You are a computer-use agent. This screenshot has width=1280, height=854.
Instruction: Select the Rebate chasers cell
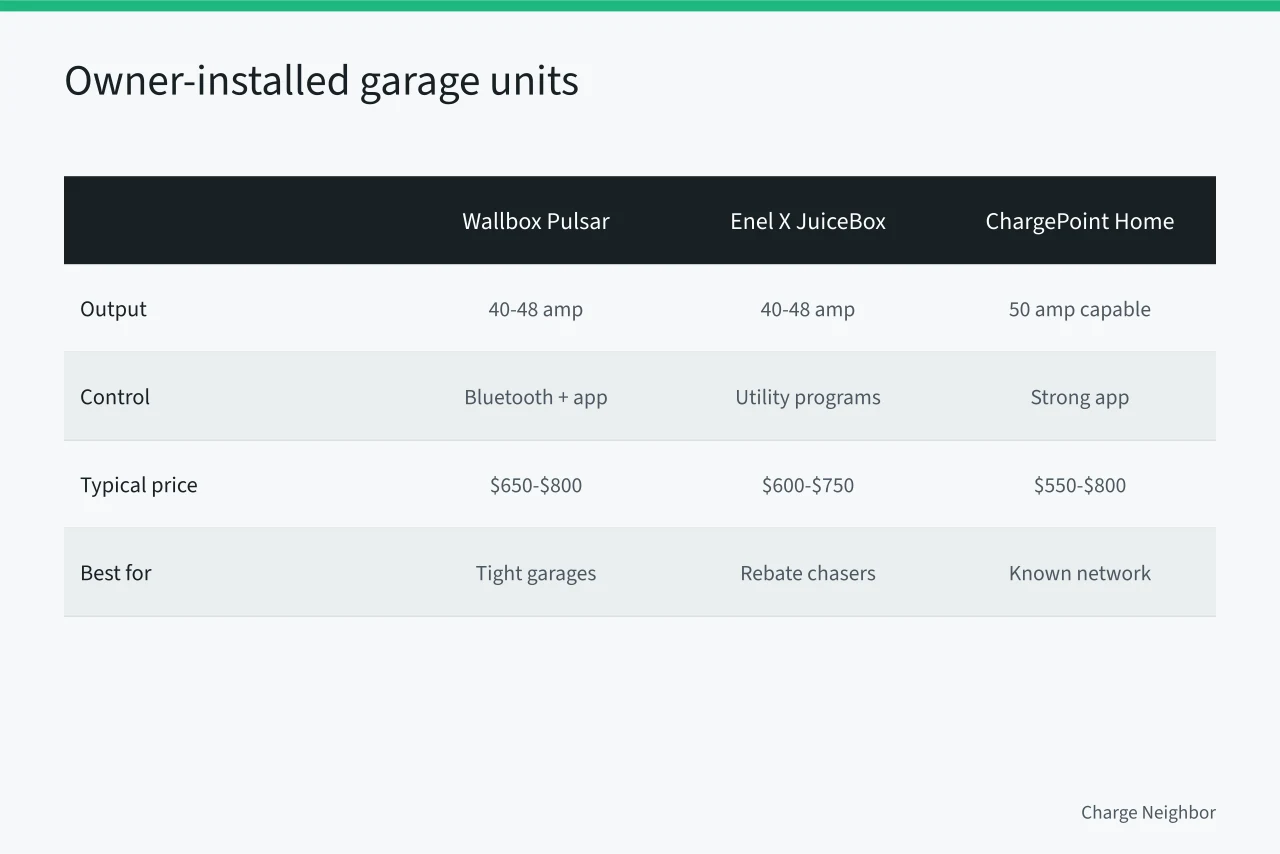pos(808,573)
